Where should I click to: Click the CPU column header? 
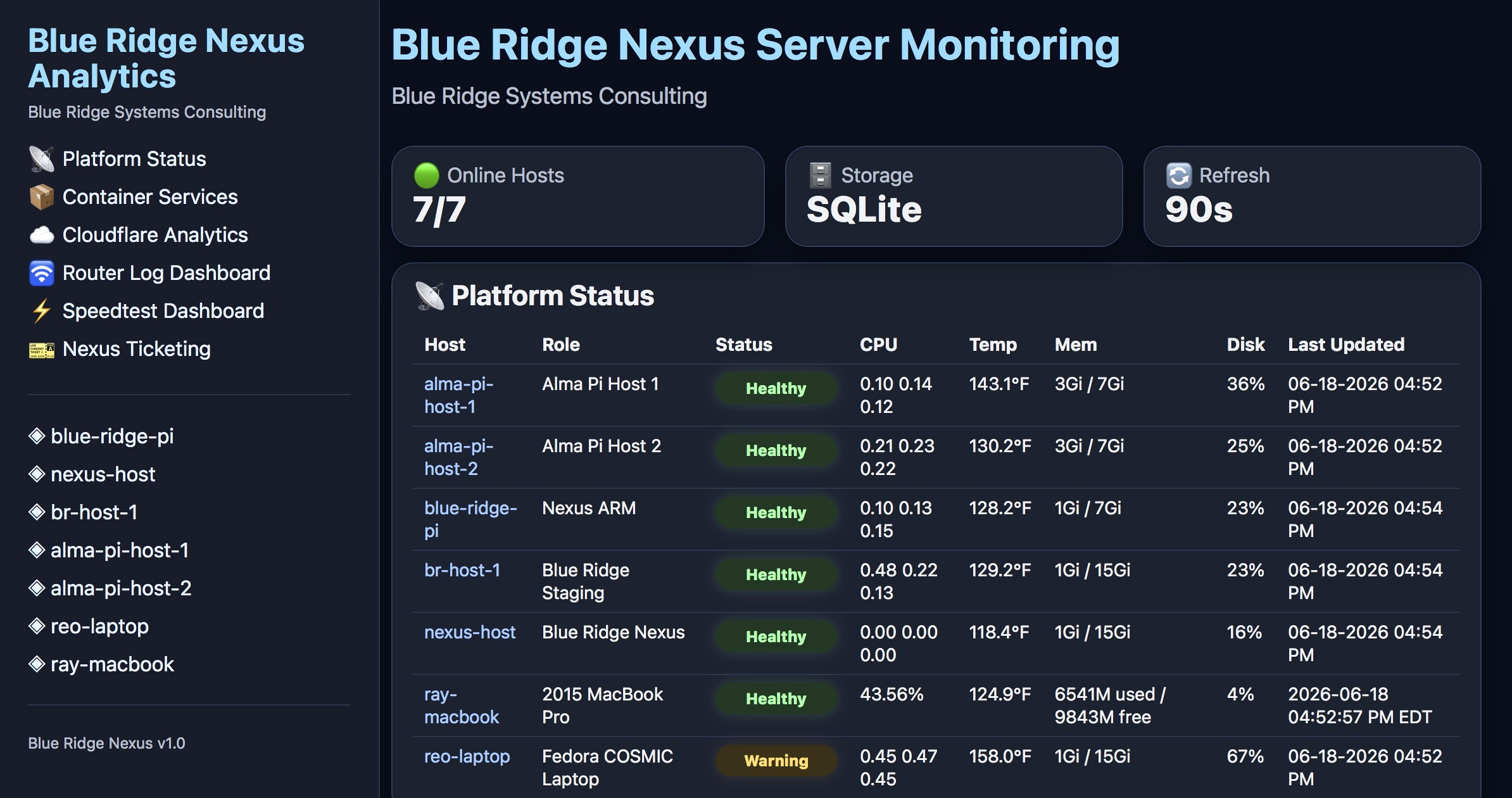coord(879,345)
